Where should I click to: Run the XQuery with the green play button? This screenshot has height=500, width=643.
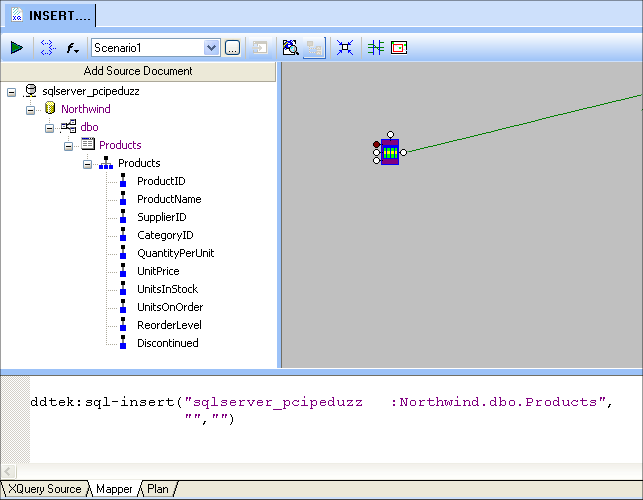coord(17,48)
